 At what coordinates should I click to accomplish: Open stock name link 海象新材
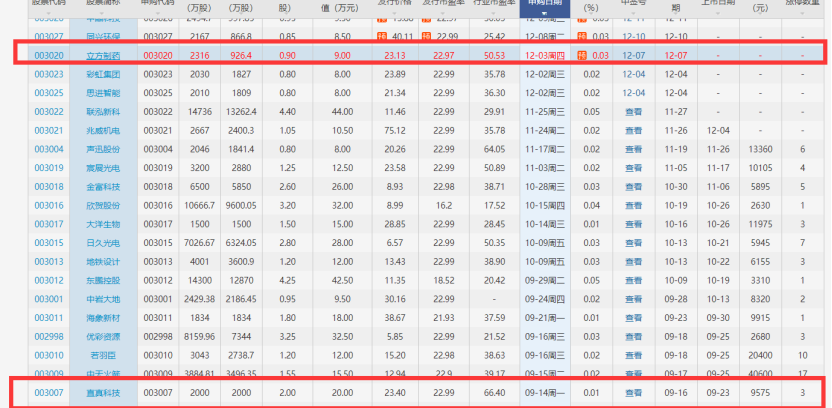103,318
